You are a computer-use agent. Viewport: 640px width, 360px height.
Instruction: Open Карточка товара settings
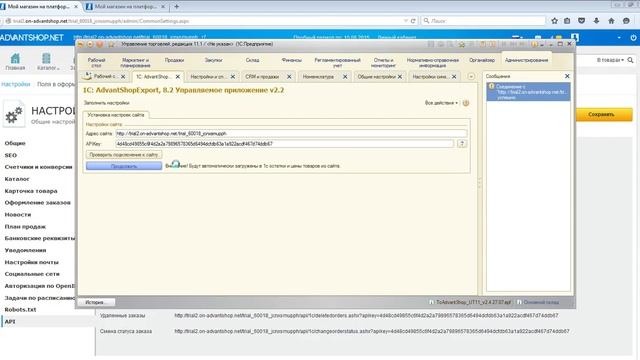pos(31,191)
